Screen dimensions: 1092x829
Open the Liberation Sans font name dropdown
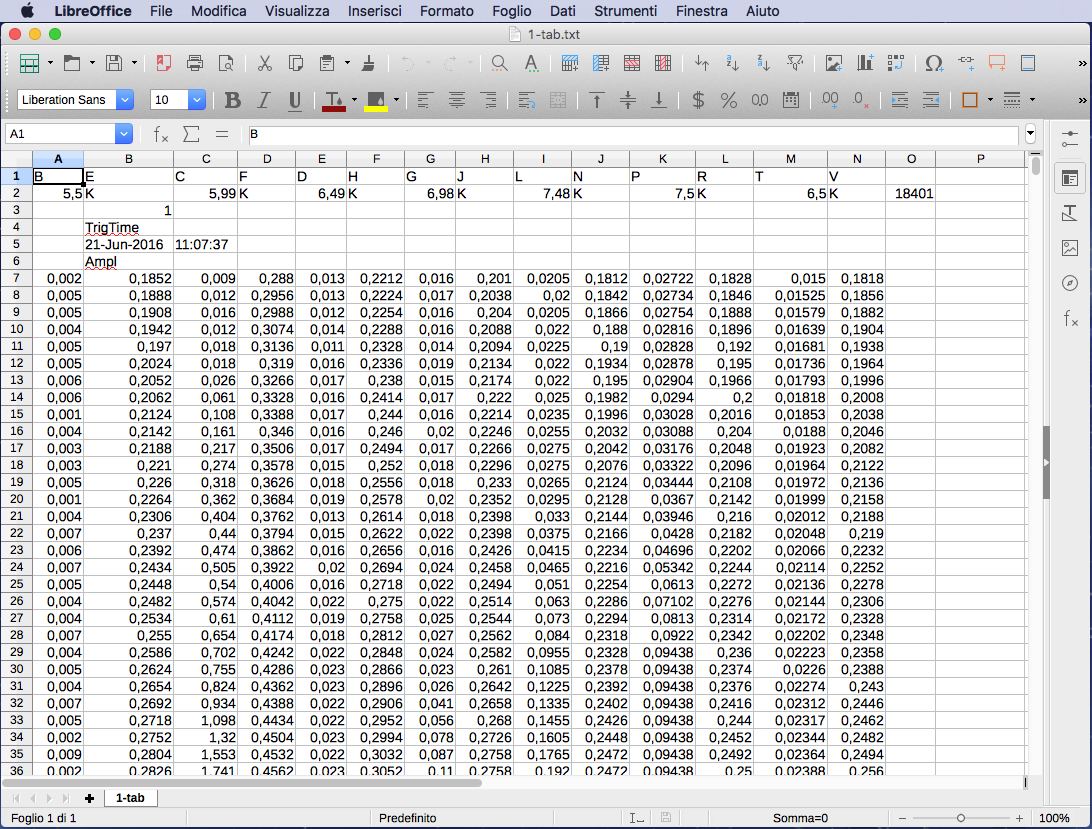[x=125, y=100]
